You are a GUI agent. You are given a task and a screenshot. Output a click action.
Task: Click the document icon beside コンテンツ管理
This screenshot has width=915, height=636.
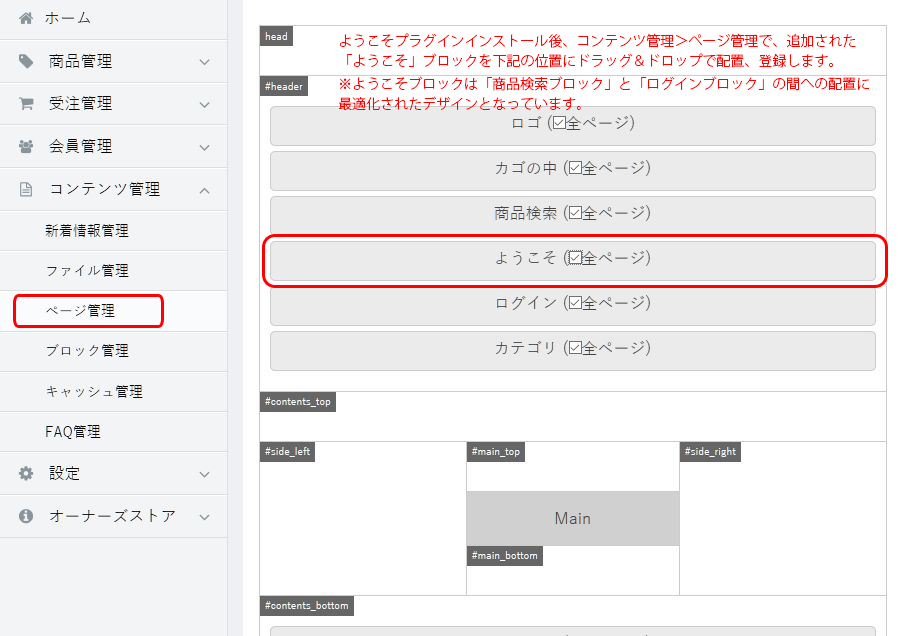26,189
